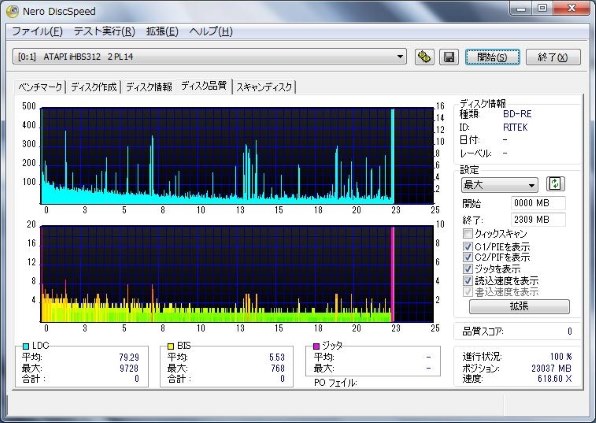Click the 拡張 button under settings
The width and height of the screenshot is (596, 423).
click(519, 306)
